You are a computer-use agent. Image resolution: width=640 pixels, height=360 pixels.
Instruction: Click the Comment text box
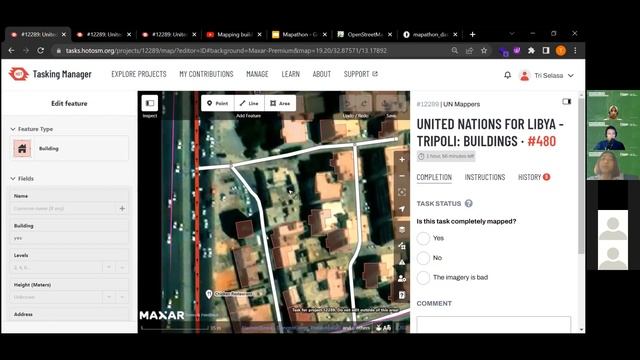(493, 325)
